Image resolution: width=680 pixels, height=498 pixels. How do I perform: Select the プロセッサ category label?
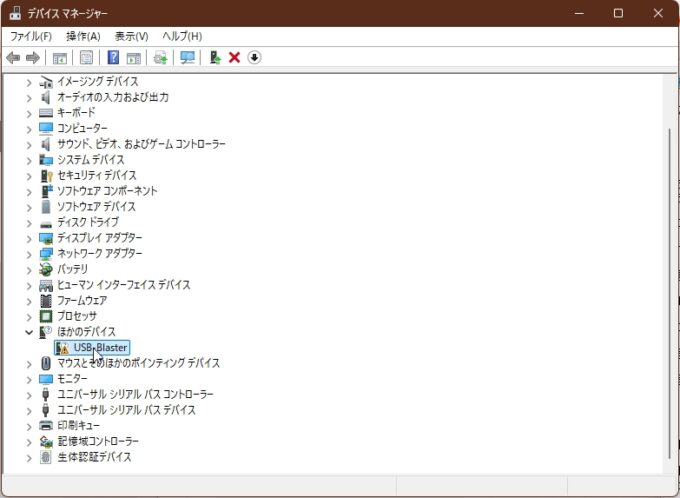click(x=77, y=316)
